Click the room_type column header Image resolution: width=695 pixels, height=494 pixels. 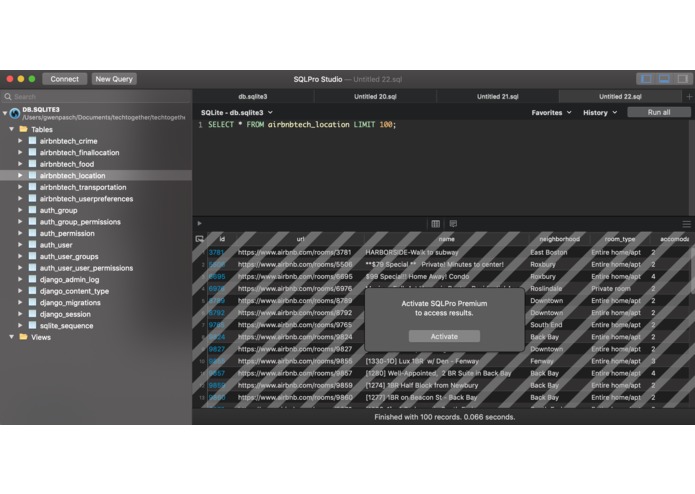point(620,239)
